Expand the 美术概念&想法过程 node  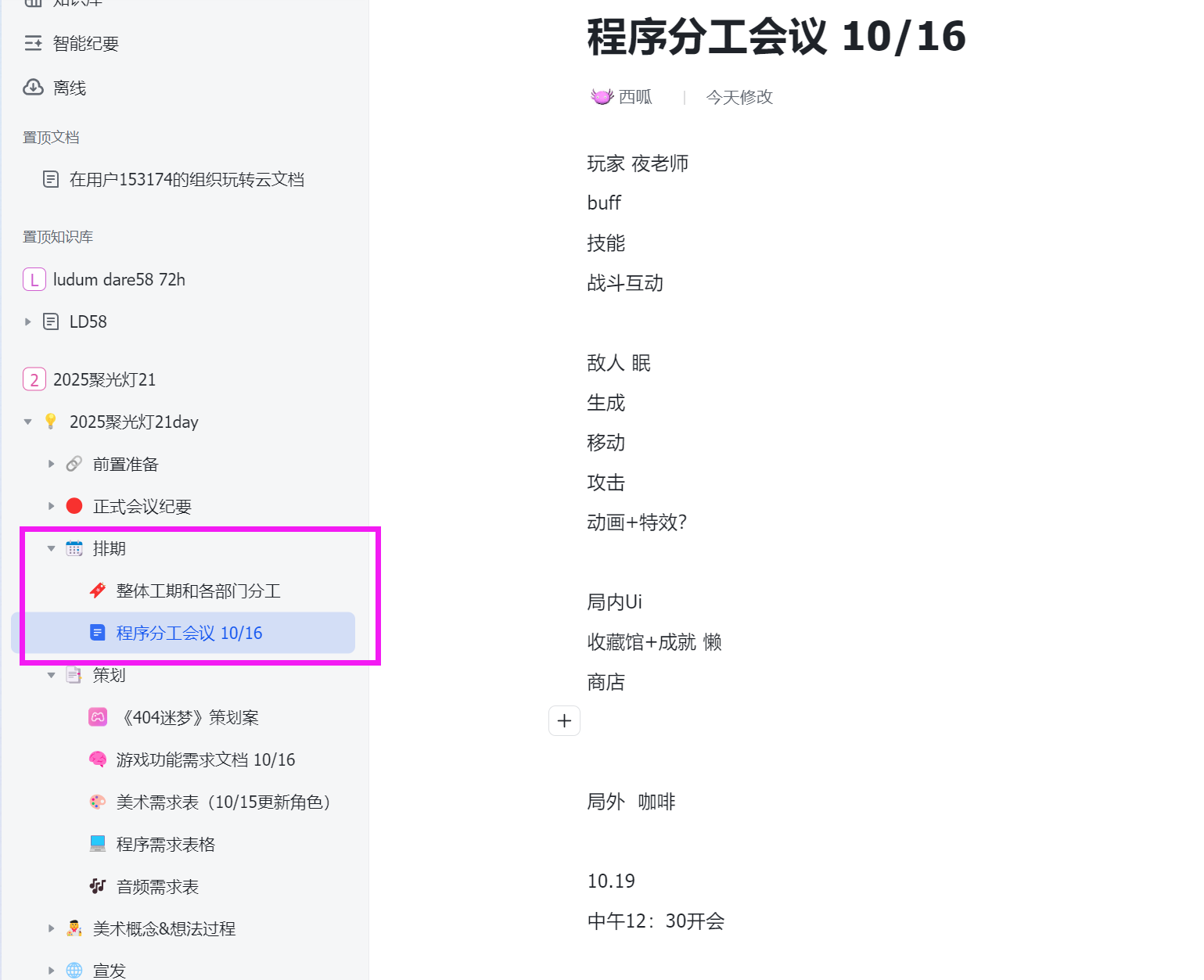52,929
